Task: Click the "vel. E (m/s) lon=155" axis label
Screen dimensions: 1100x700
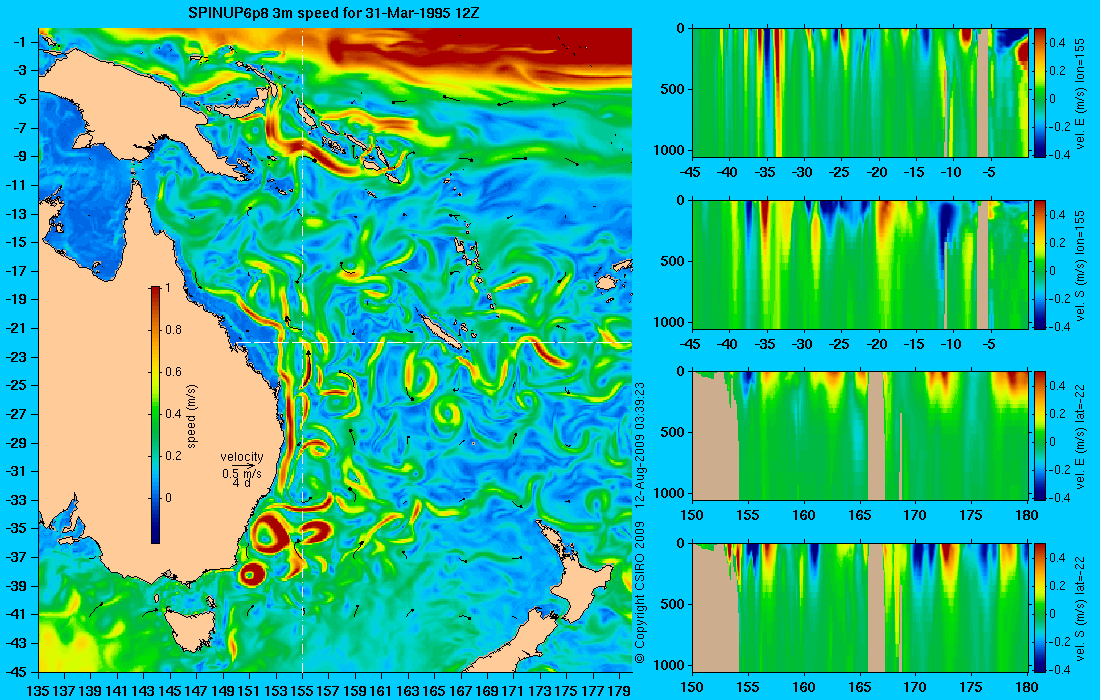Action: coord(1080,93)
